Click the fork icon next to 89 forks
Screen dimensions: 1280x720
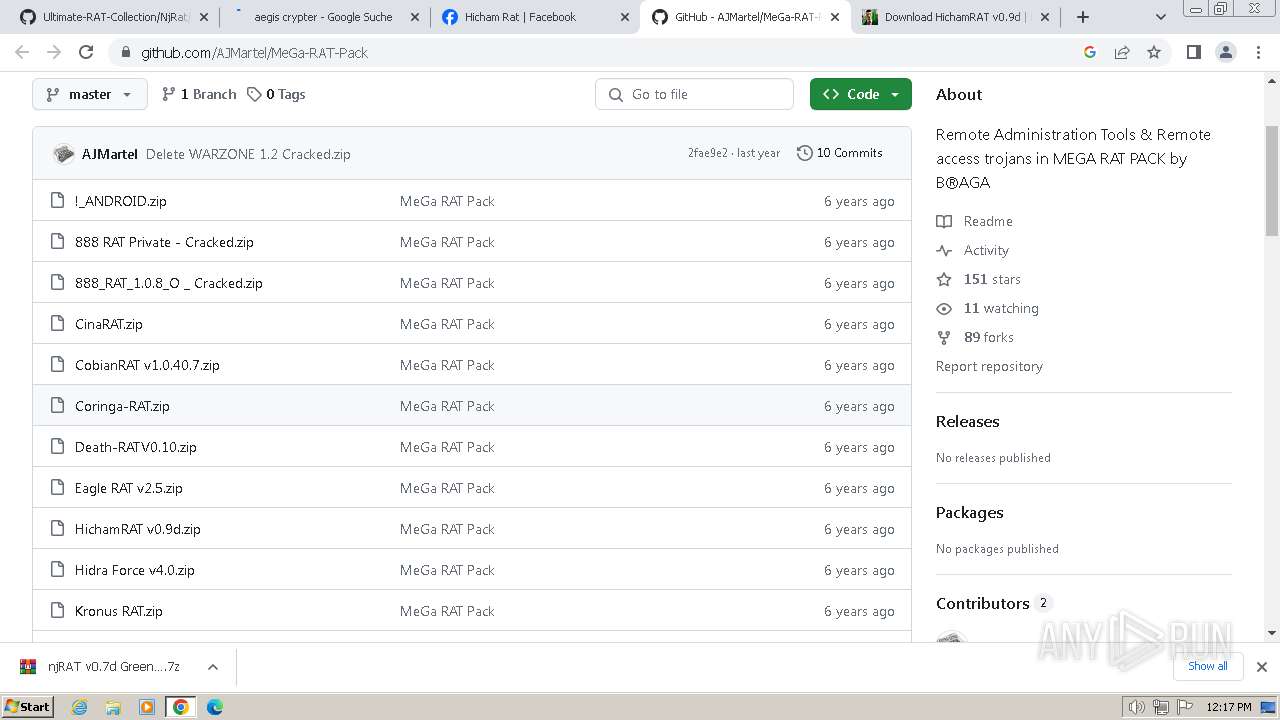[944, 337]
